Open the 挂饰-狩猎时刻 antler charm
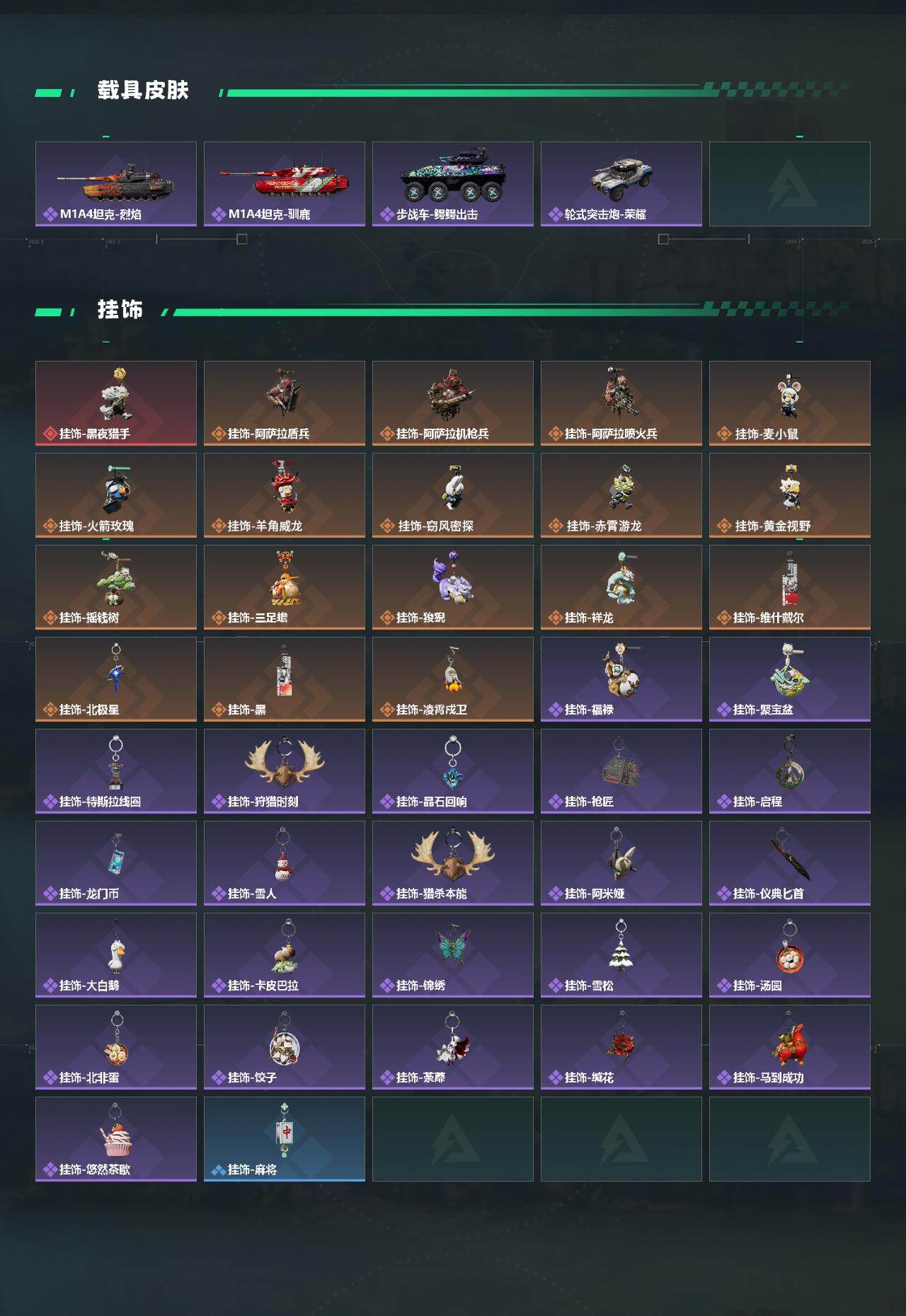The width and height of the screenshot is (906, 1316). tap(285, 771)
